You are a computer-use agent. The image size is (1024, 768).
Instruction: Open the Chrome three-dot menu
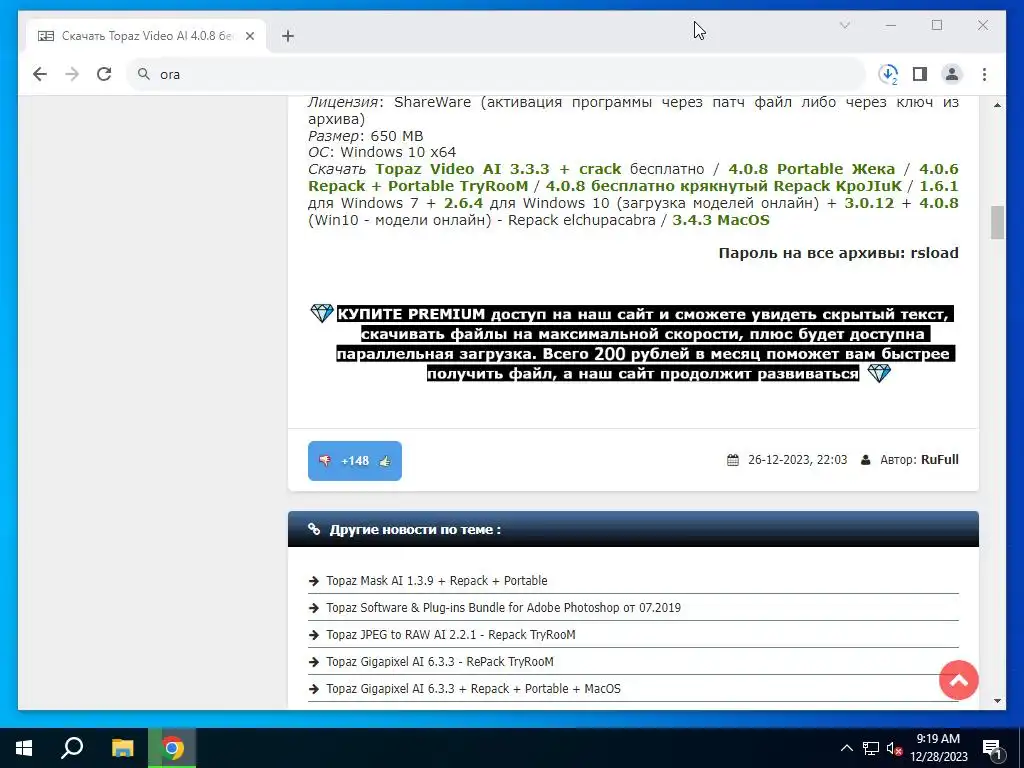coord(984,74)
